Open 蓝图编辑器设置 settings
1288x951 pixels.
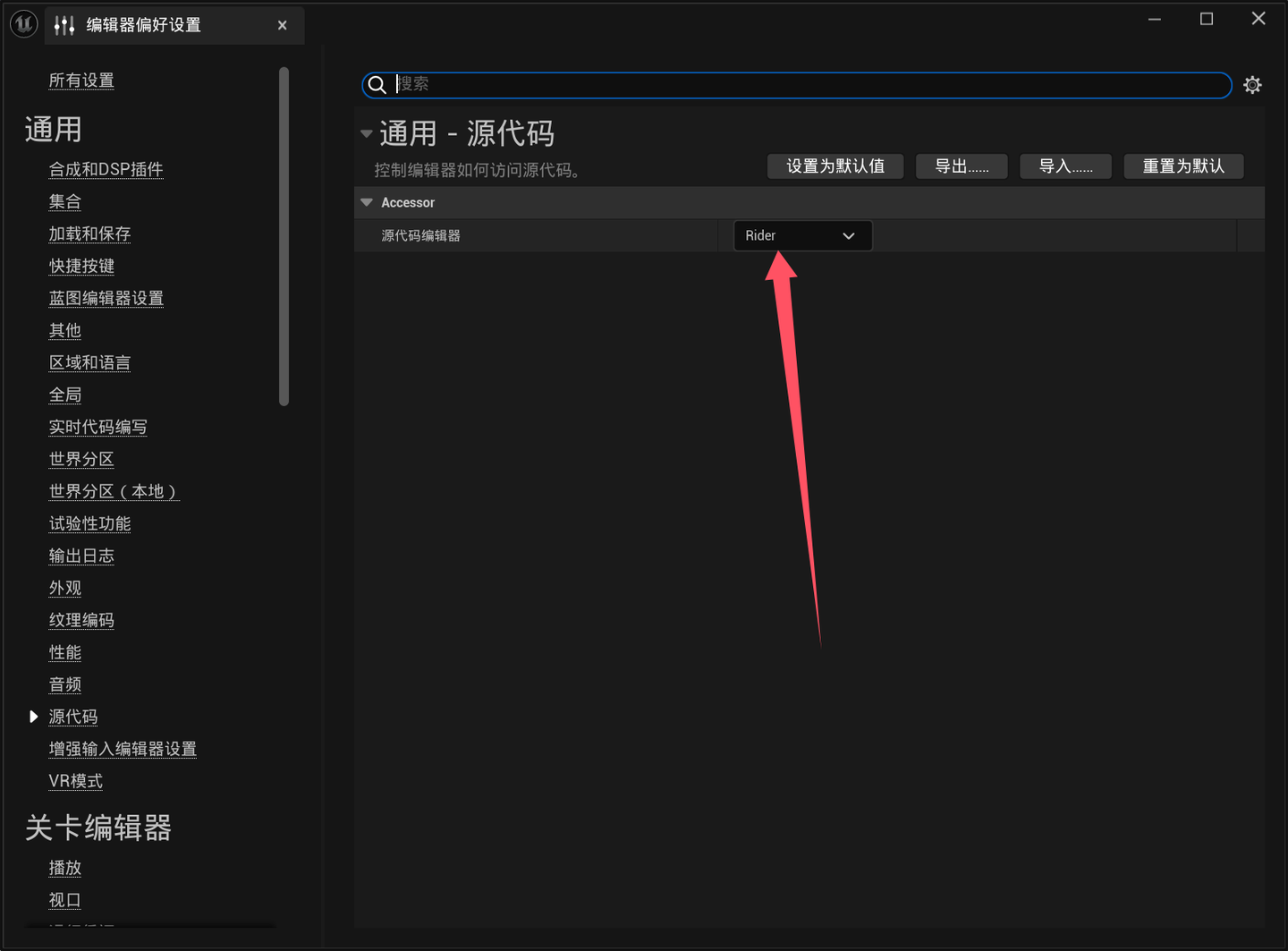point(106,298)
